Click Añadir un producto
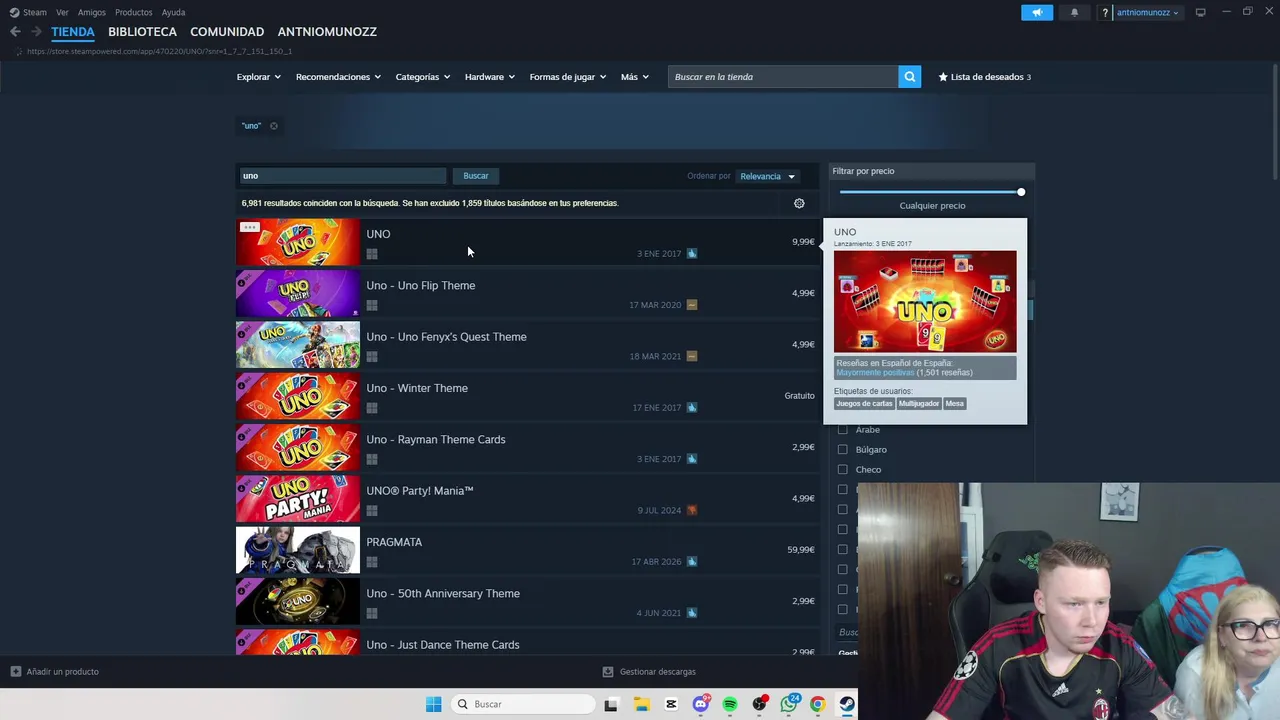Screen dimensions: 1280x720 55,672
